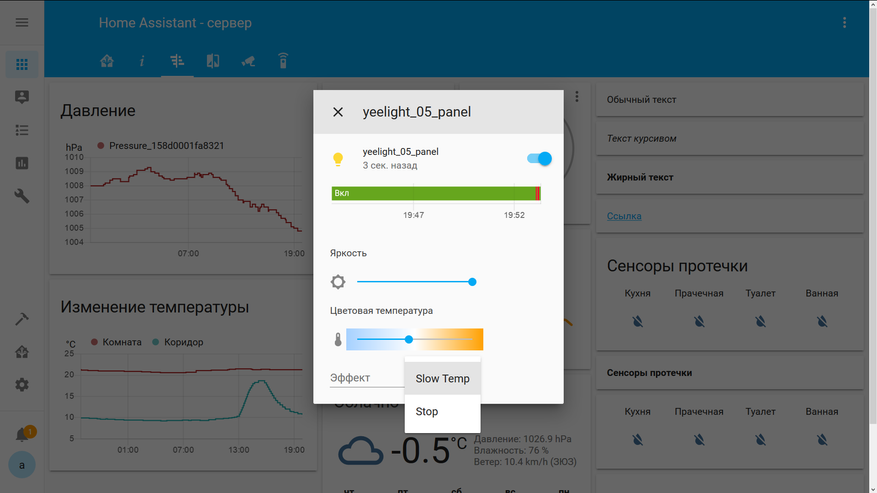
Task: Toggle 'Коридор' legend series
Action: click(x=177, y=342)
